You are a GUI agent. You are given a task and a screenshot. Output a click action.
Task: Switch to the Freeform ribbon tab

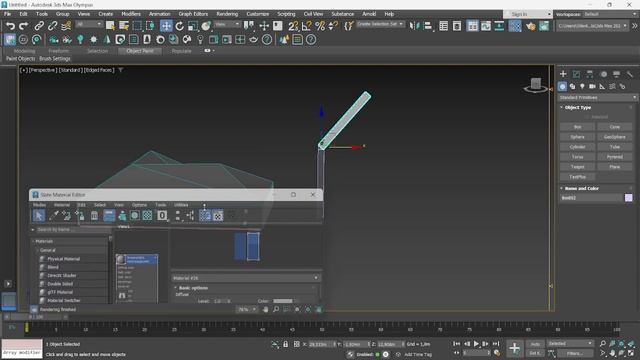[59, 51]
